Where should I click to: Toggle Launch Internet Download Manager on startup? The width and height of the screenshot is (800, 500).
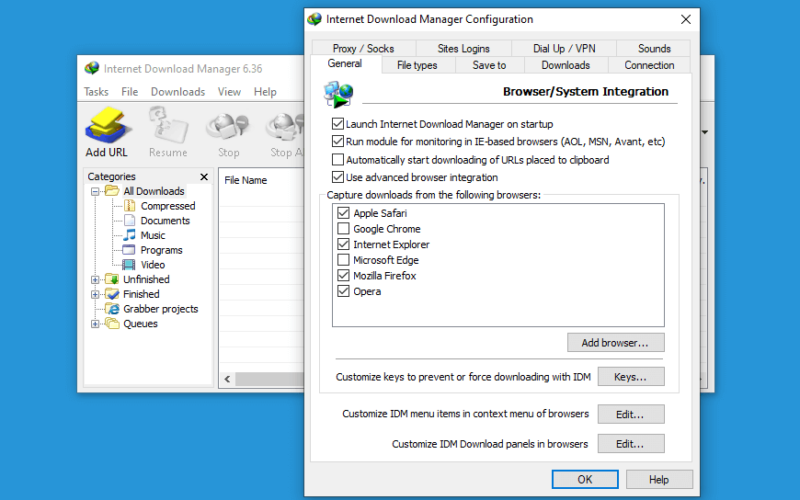(x=337, y=124)
